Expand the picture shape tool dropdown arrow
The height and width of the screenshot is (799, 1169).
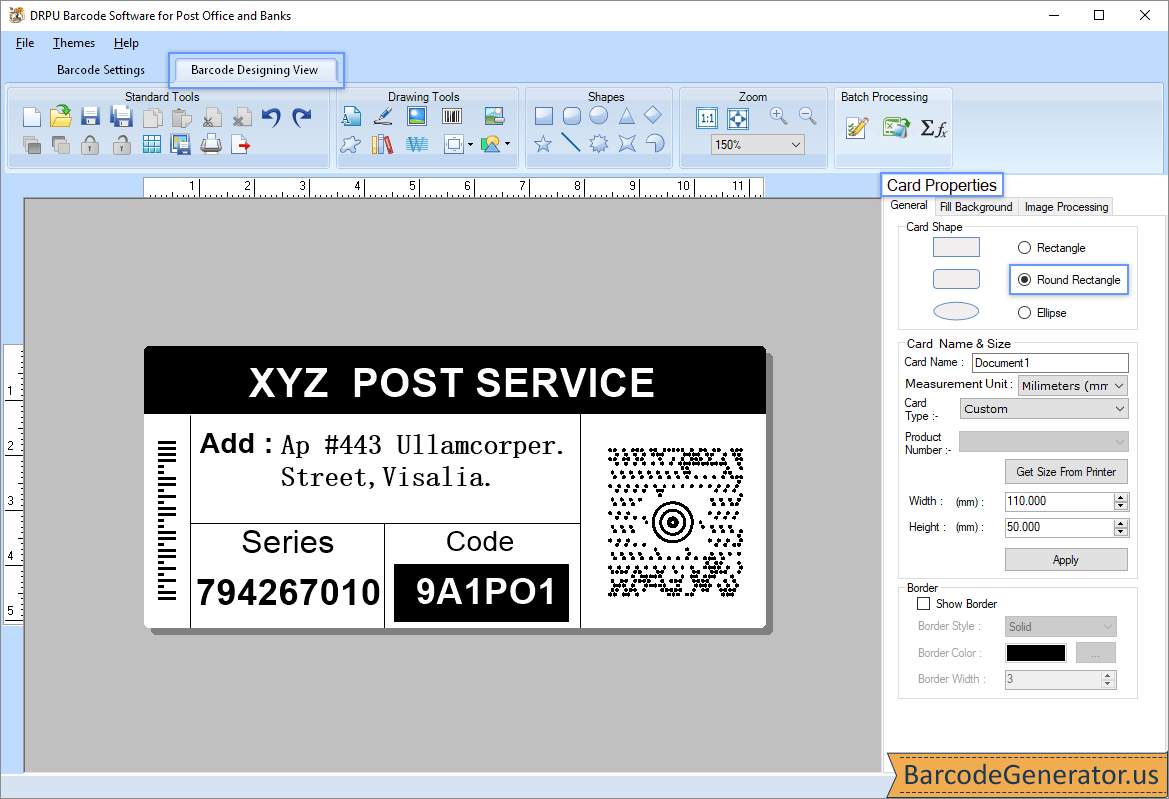(508, 144)
